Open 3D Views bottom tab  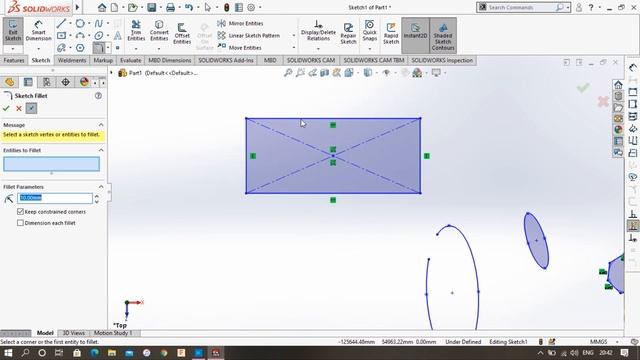(x=73, y=333)
